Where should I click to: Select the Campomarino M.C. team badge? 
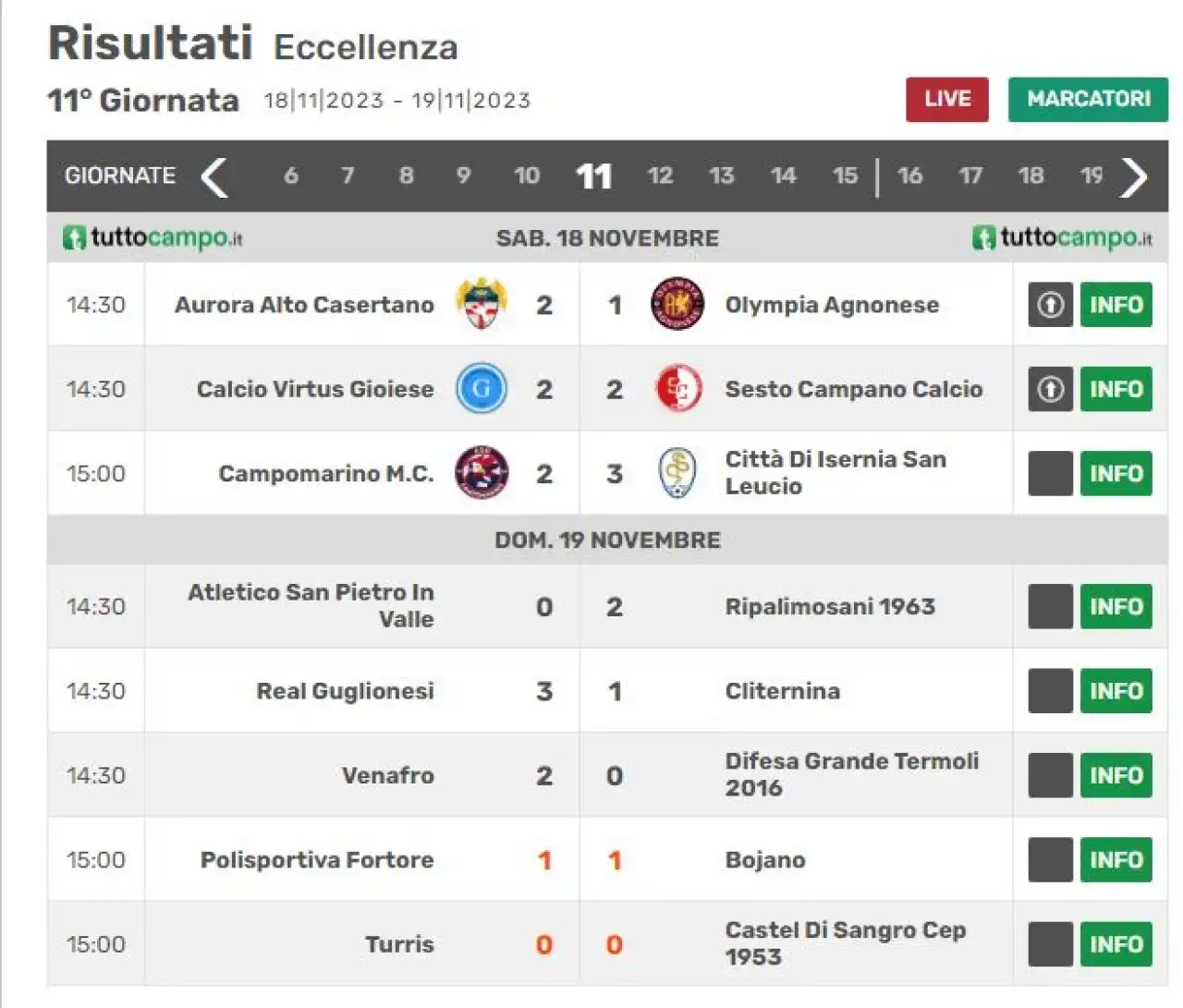point(482,473)
